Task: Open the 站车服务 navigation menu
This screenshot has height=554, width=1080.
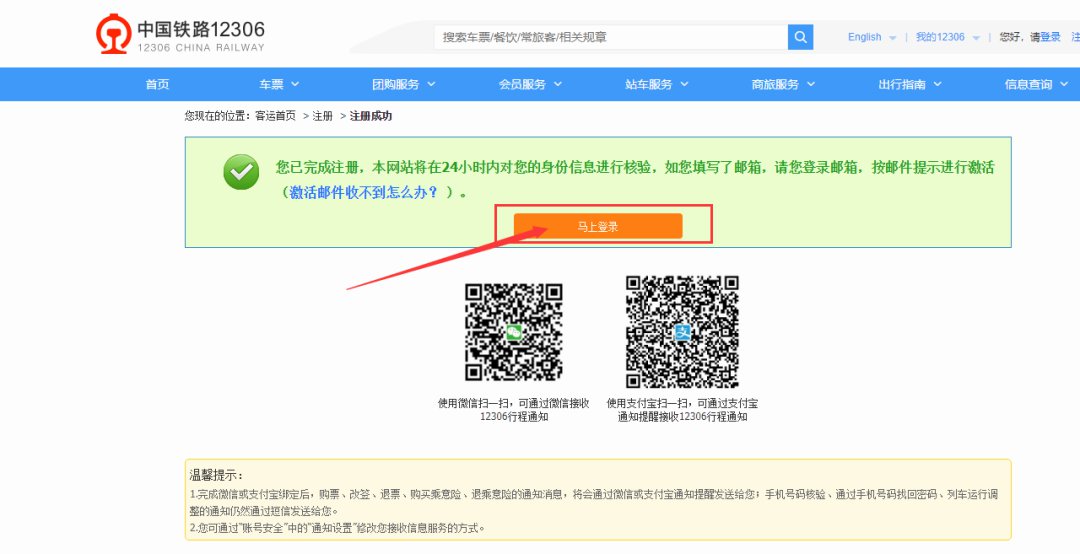Action: pos(648,84)
